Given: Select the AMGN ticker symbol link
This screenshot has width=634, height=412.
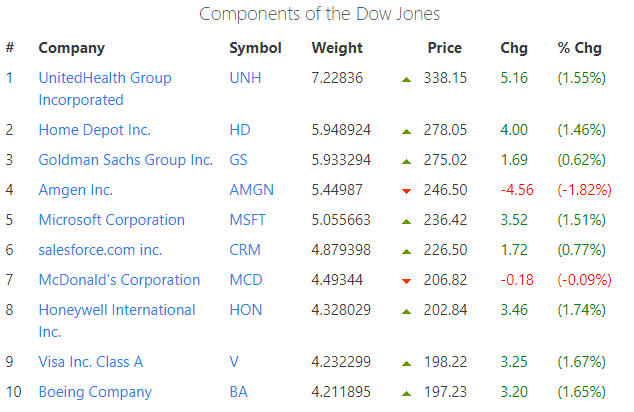Looking at the screenshot, I should pos(251,190).
